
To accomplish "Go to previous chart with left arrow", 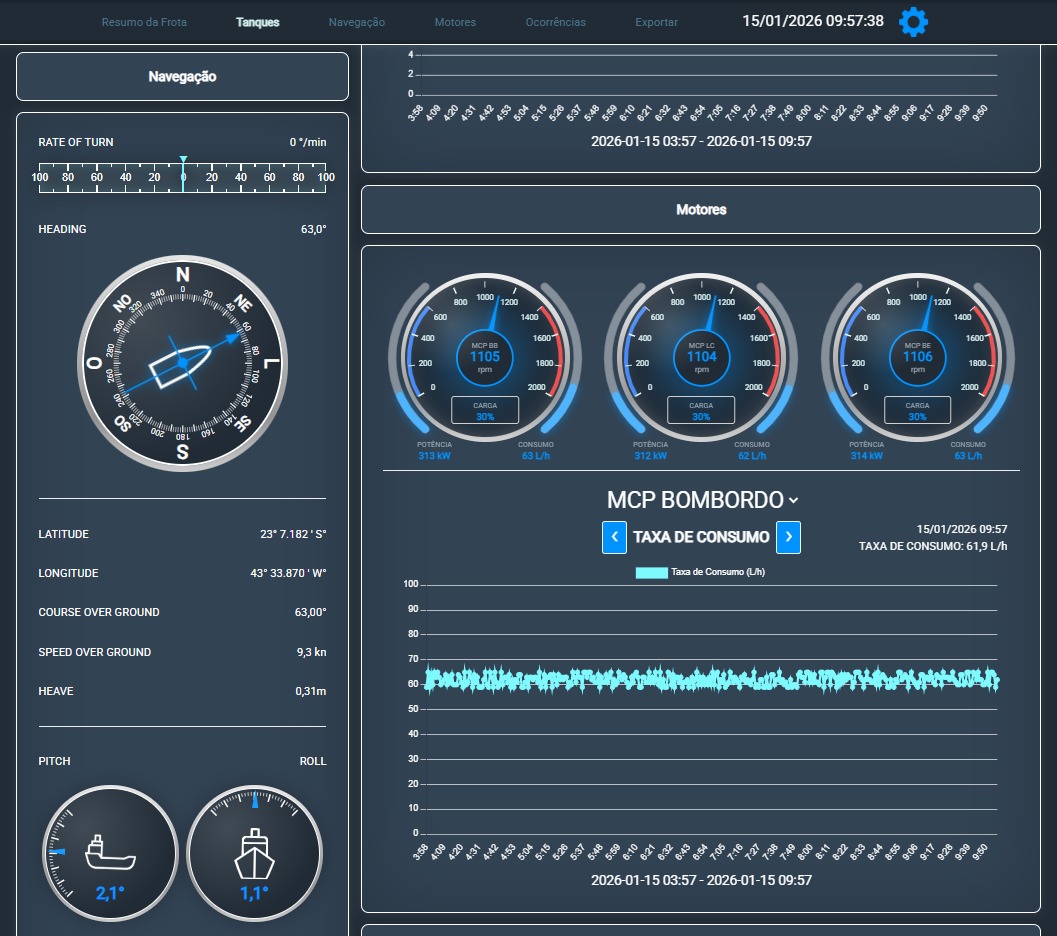I will [x=614, y=537].
